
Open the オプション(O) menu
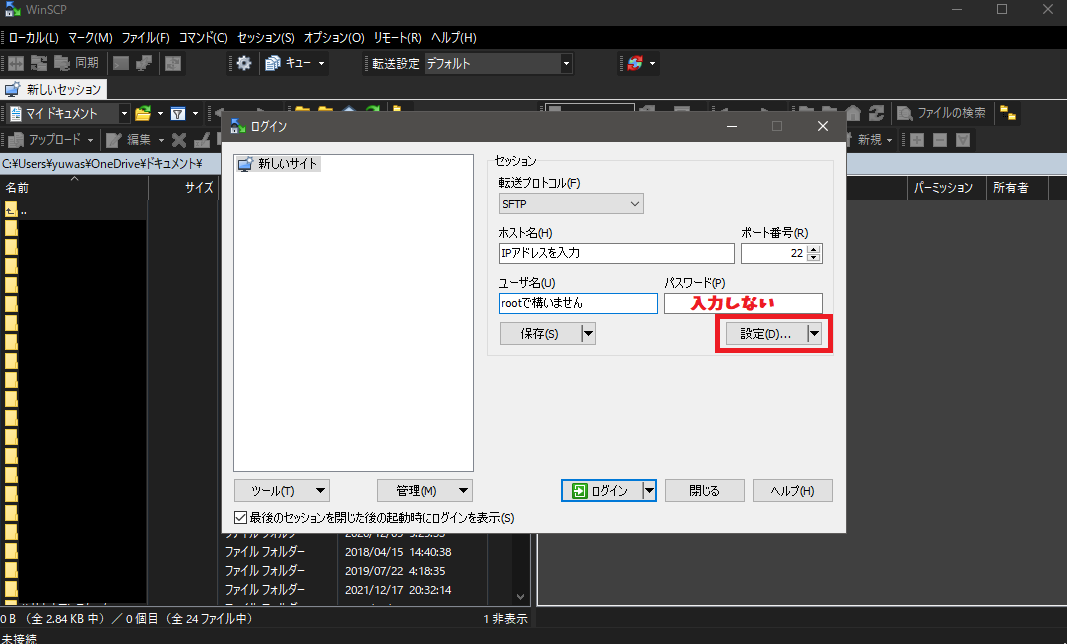click(333, 37)
